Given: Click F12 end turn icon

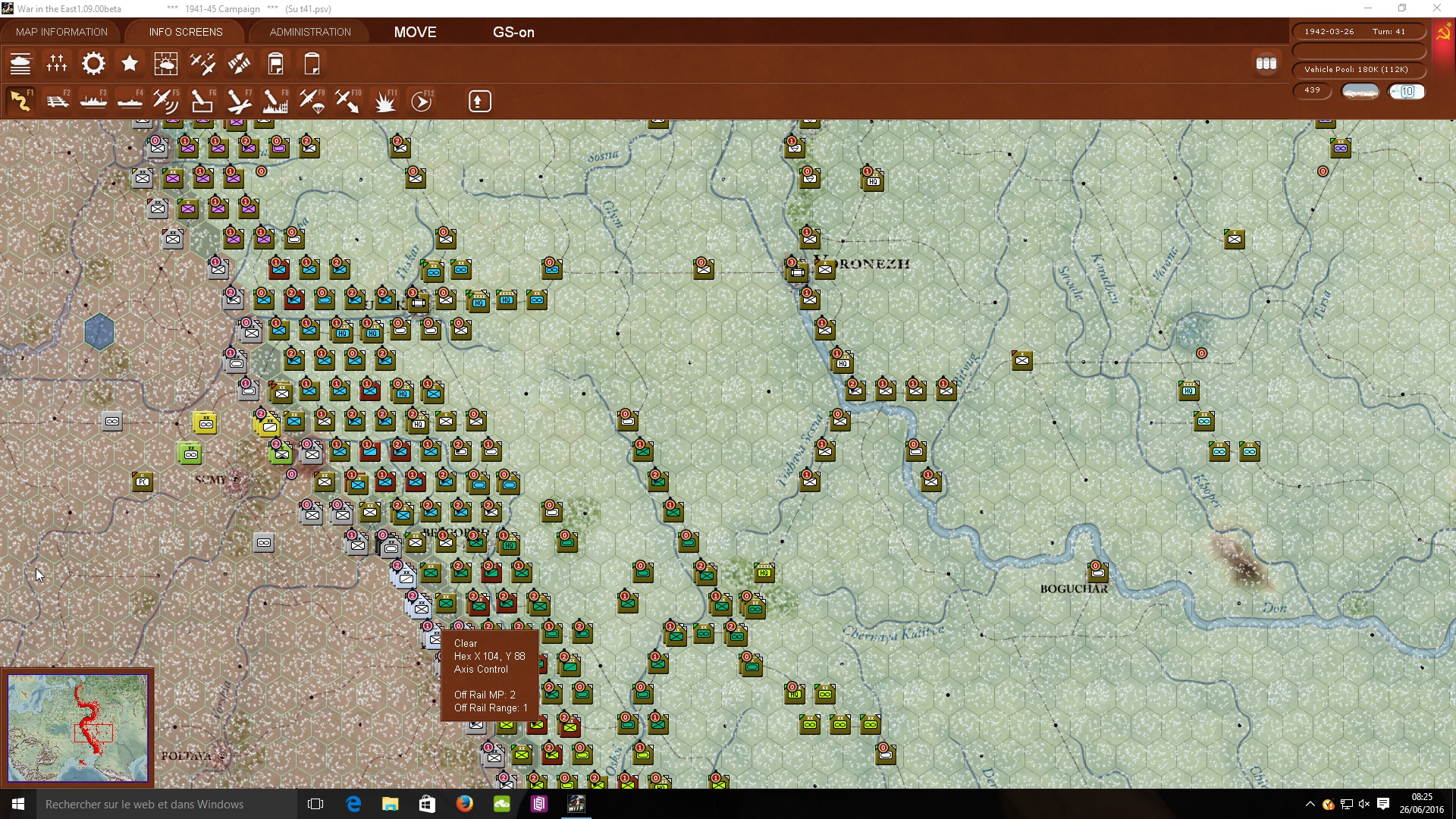Looking at the screenshot, I should tap(422, 101).
